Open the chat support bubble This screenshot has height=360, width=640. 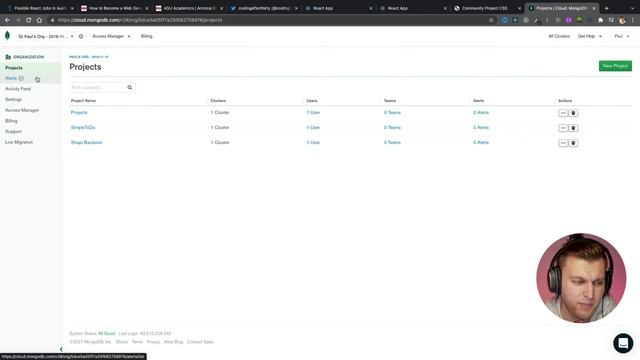tap(623, 343)
